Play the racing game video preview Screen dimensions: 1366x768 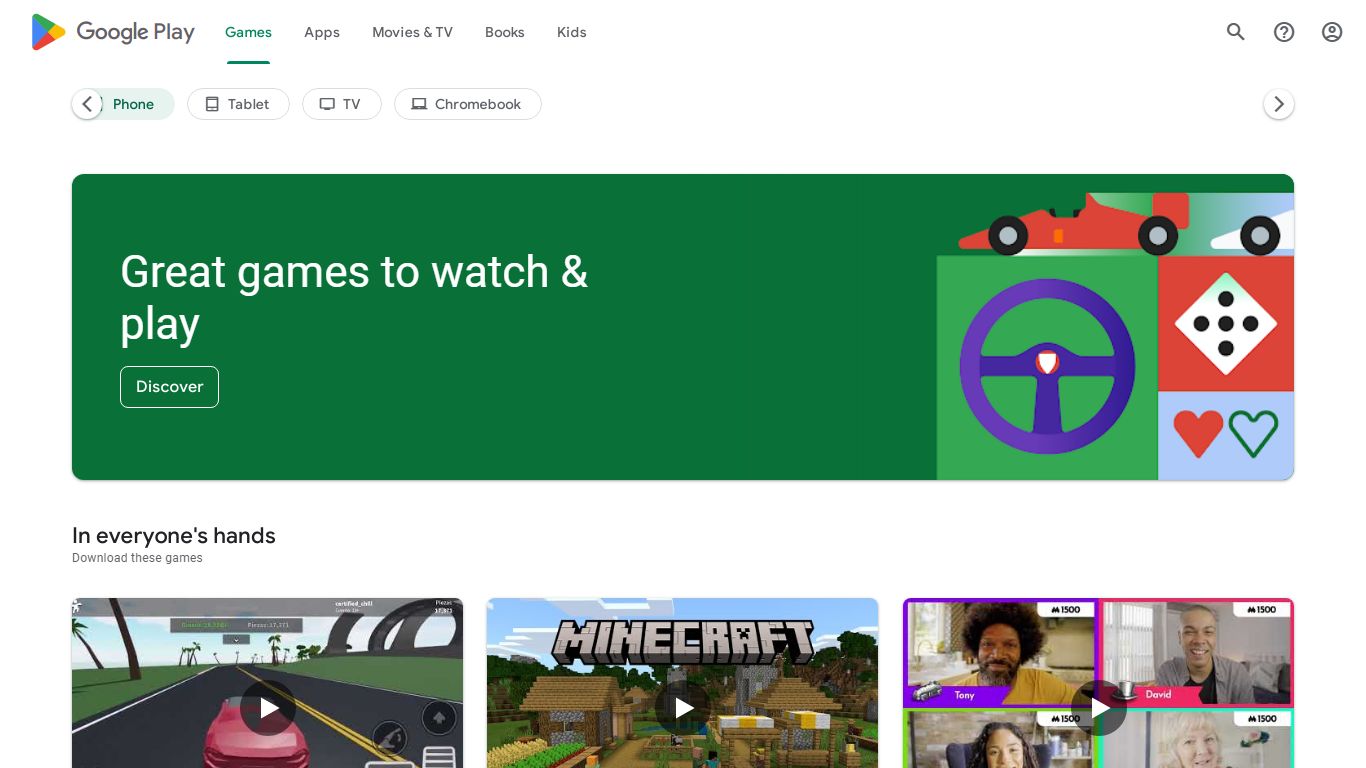pyautogui.click(x=268, y=708)
